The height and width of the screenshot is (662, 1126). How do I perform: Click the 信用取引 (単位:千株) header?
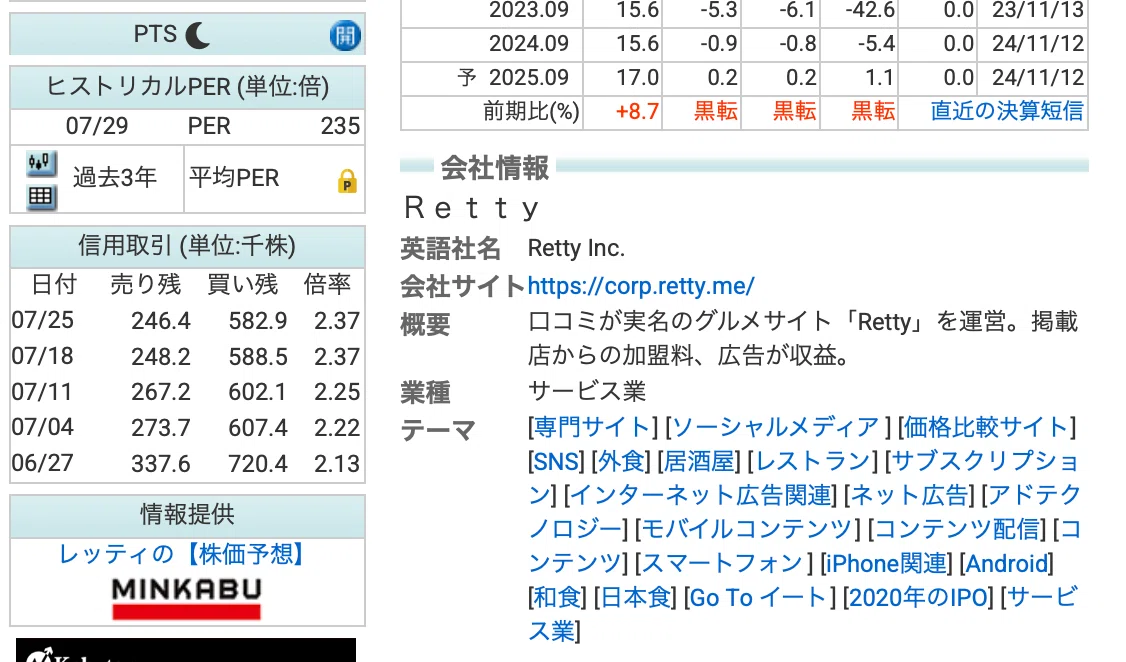(187, 246)
